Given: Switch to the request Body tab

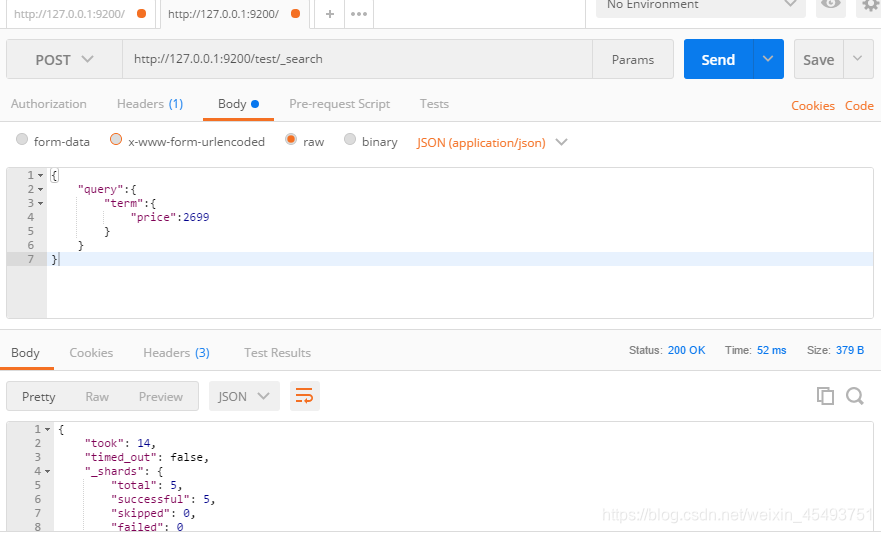Looking at the screenshot, I should point(238,104).
